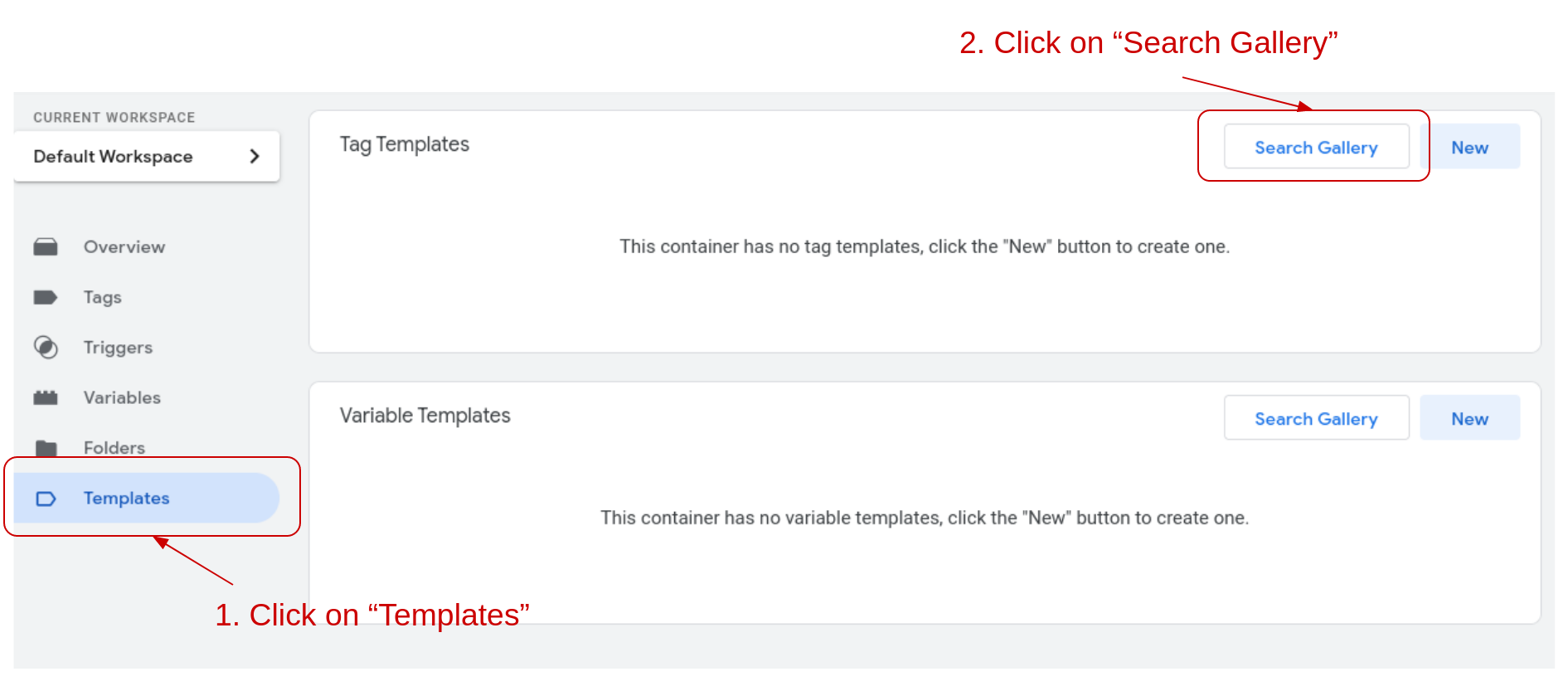
Task: Go to the Triggers section
Action: pos(118,348)
